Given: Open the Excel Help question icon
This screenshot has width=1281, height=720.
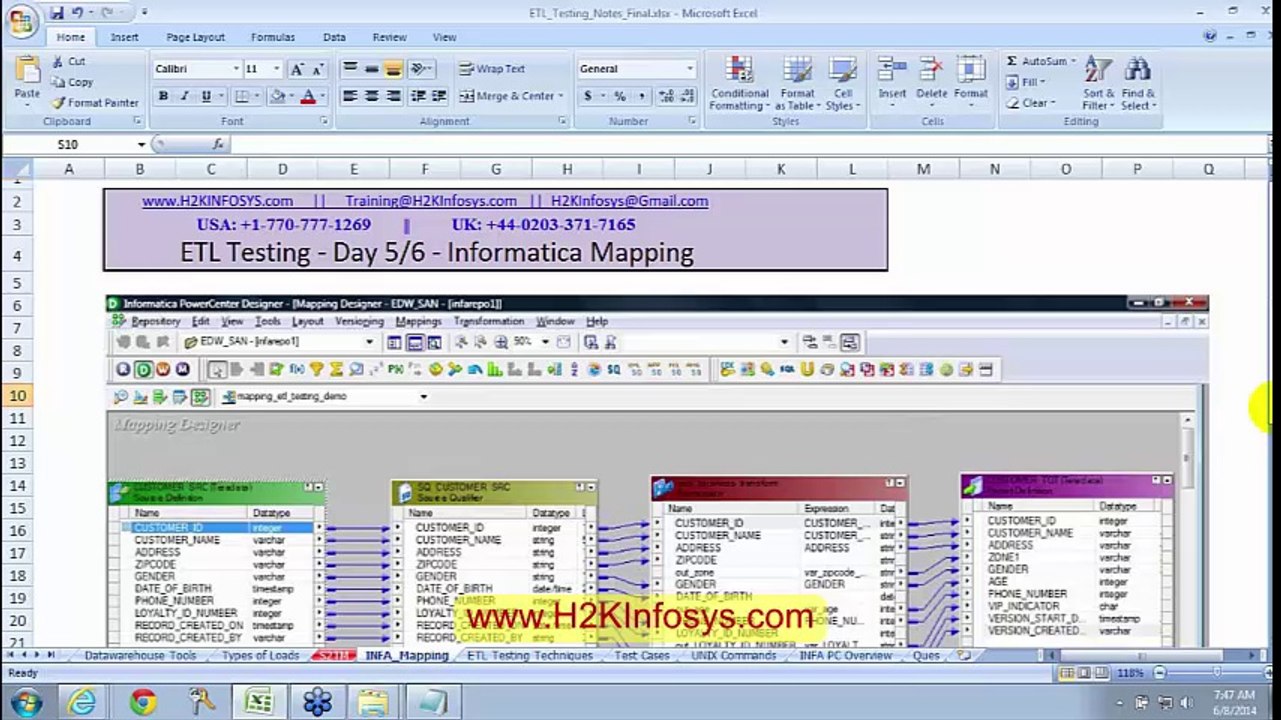Looking at the screenshot, I should click(x=1210, y=36).
